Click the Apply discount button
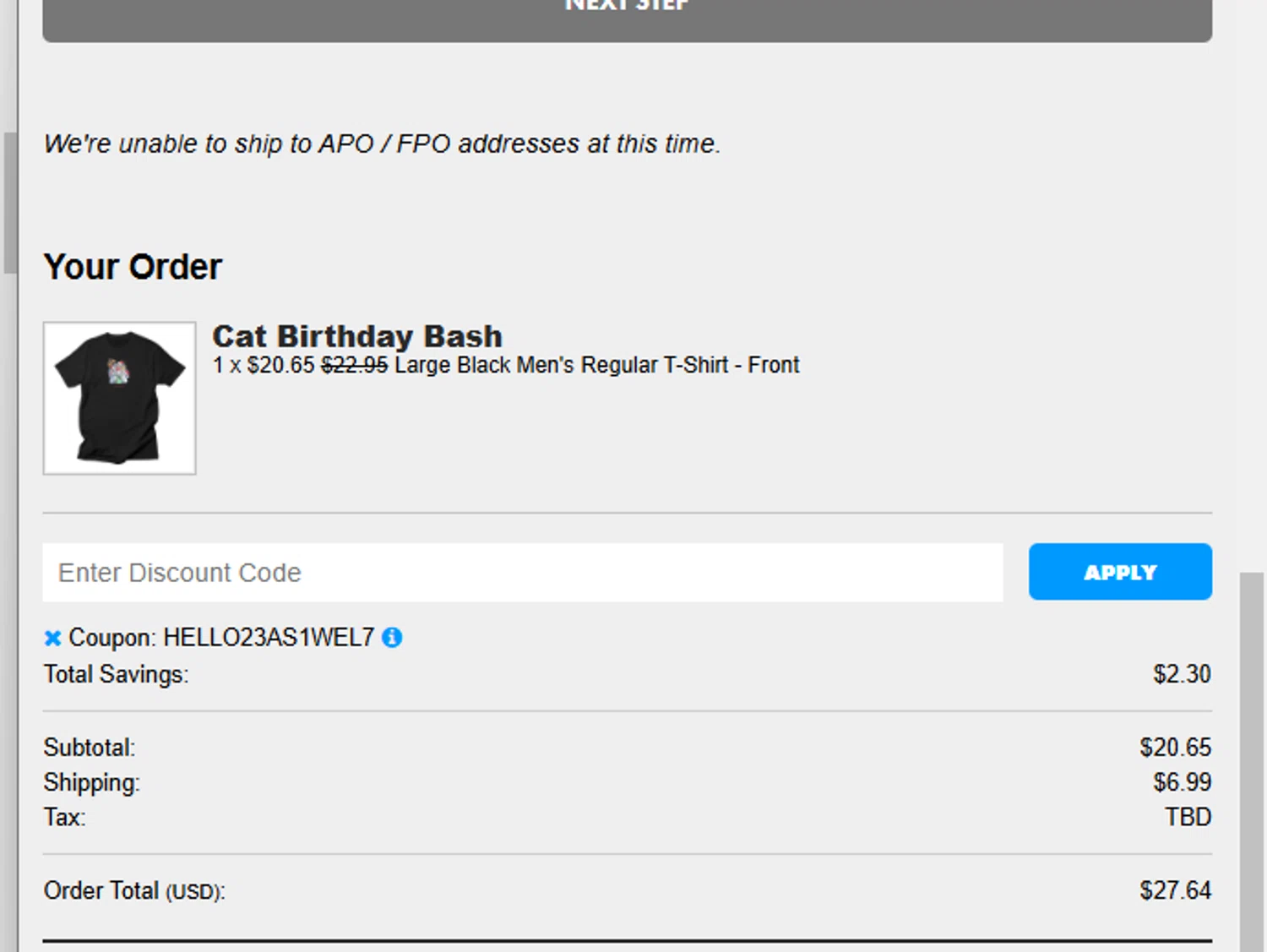 [x=1120, y=572]
